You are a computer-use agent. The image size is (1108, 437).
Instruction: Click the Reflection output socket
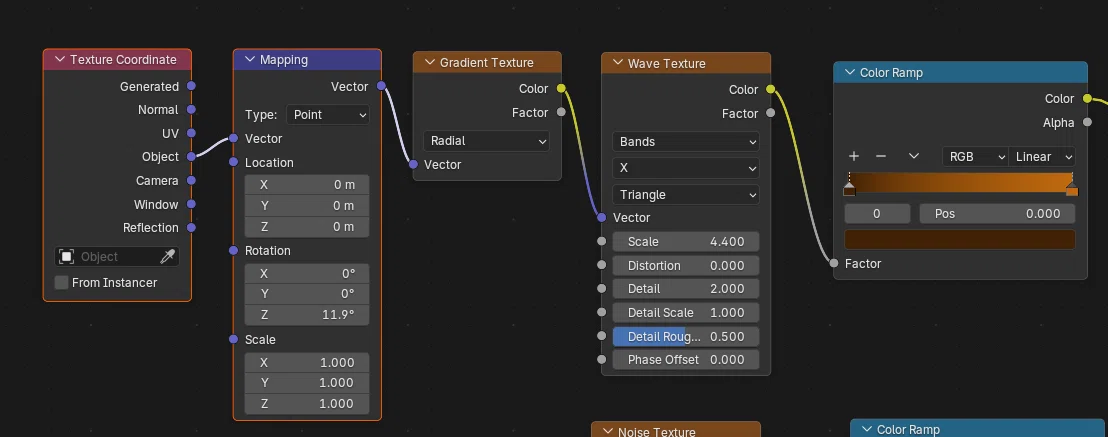click(x=191, y=228)
